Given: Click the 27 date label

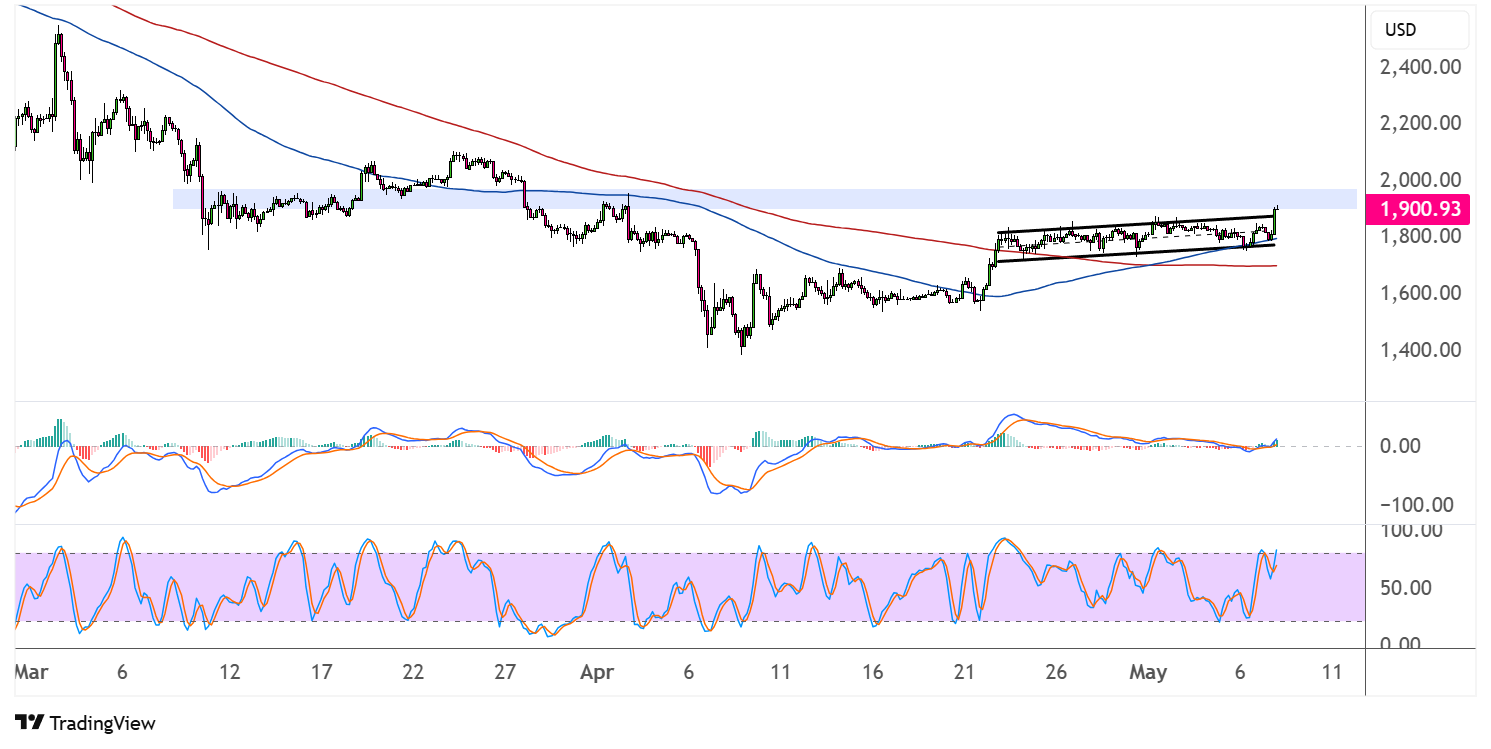Looking at the screenshot, I should [505, 673].
